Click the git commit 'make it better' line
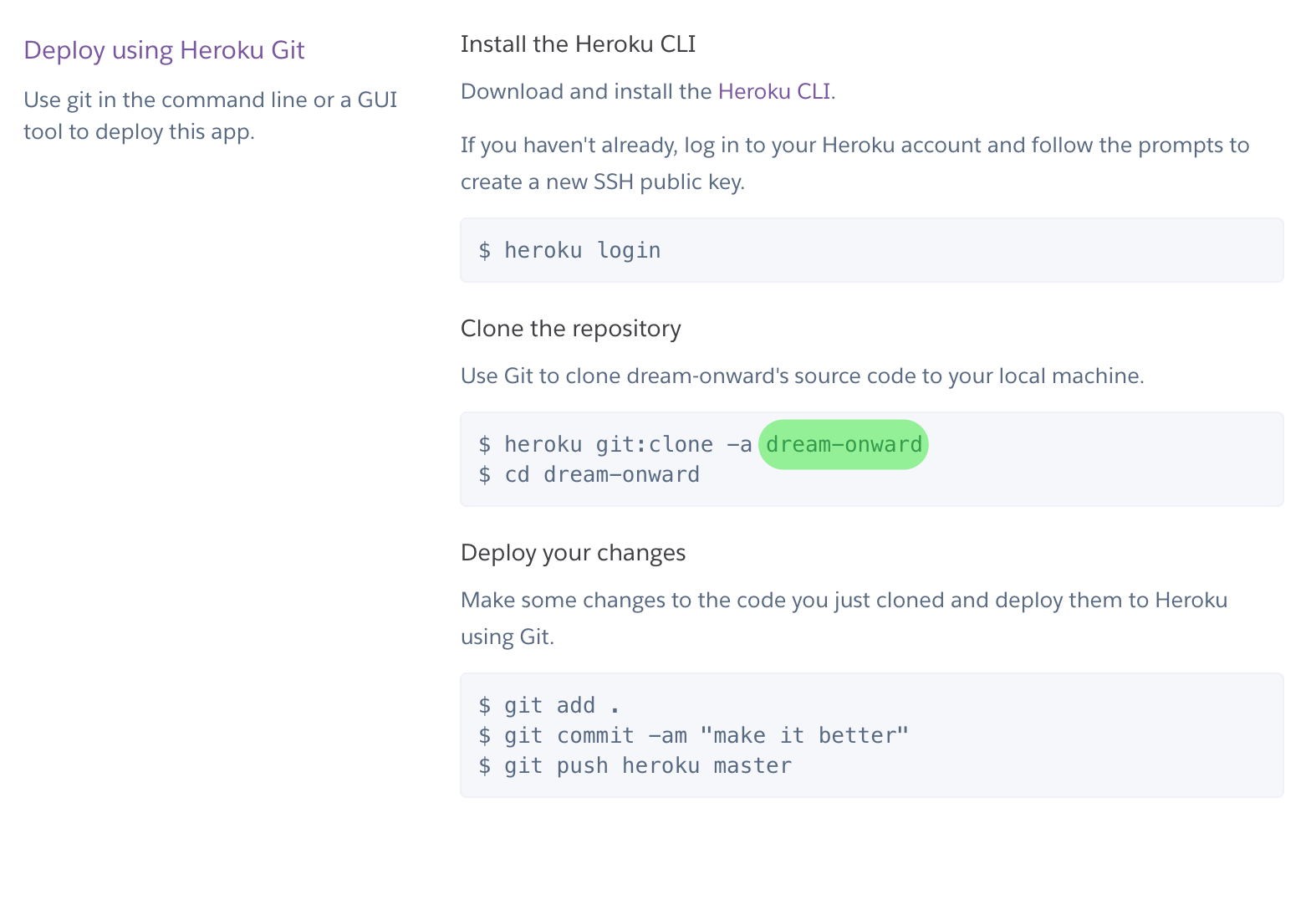Viewport: 1316px width, 900px height. [x=693, y=735]
